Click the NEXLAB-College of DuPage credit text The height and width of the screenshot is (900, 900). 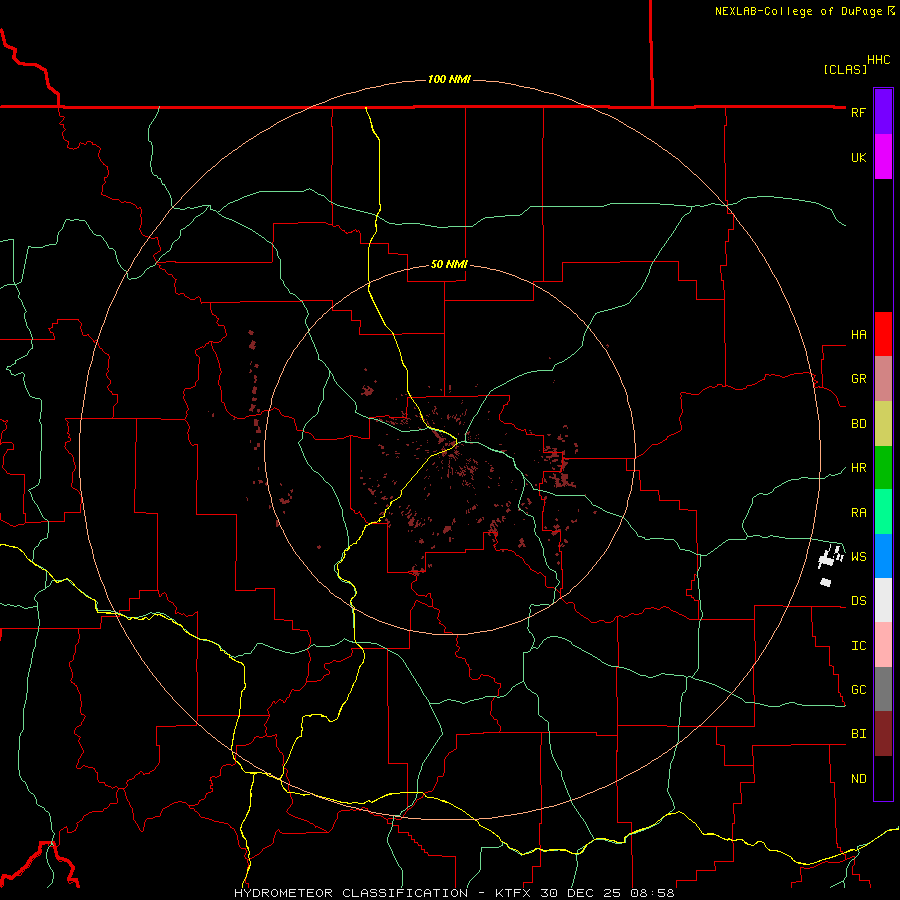[798, 11]
